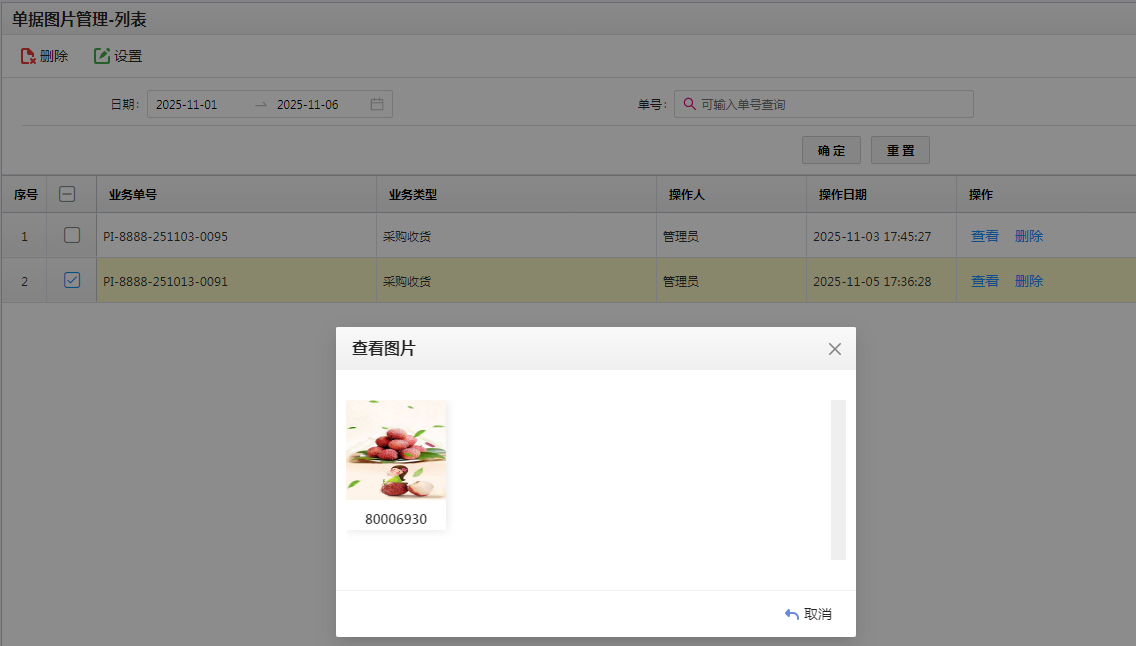Click the magnifier icon in search box
This screenshot has width=1136, height=646.
[x=689, y=104]
